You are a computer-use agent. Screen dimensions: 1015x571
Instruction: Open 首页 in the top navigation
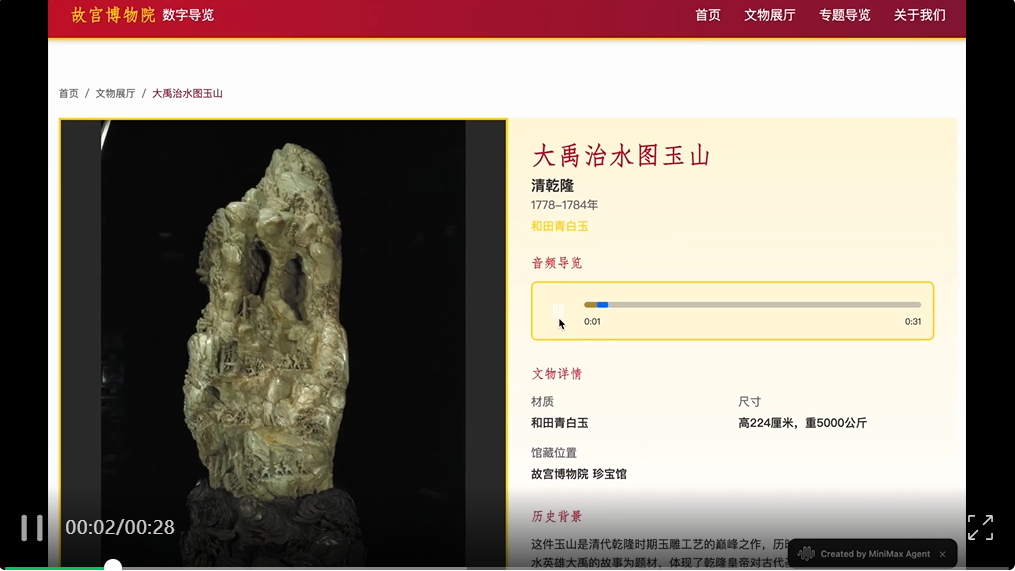[708, 15]
